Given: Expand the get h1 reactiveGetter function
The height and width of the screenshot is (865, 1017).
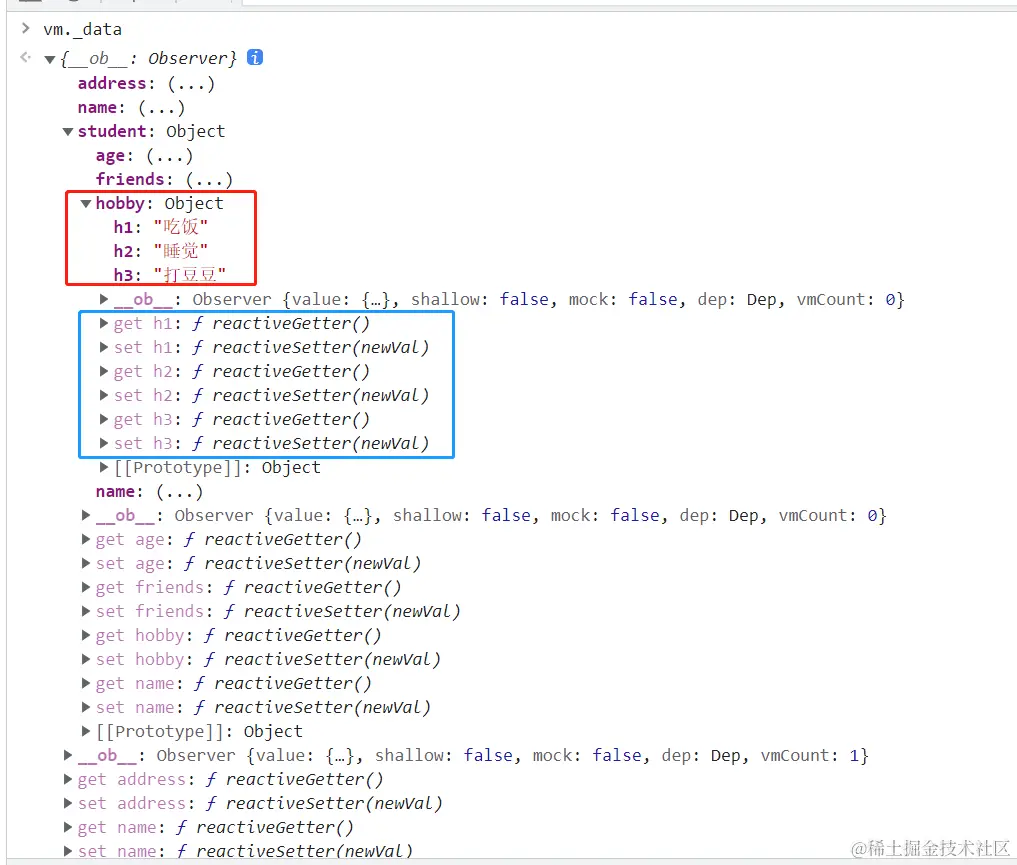Looking at the screenshot, I should point(104,323).
